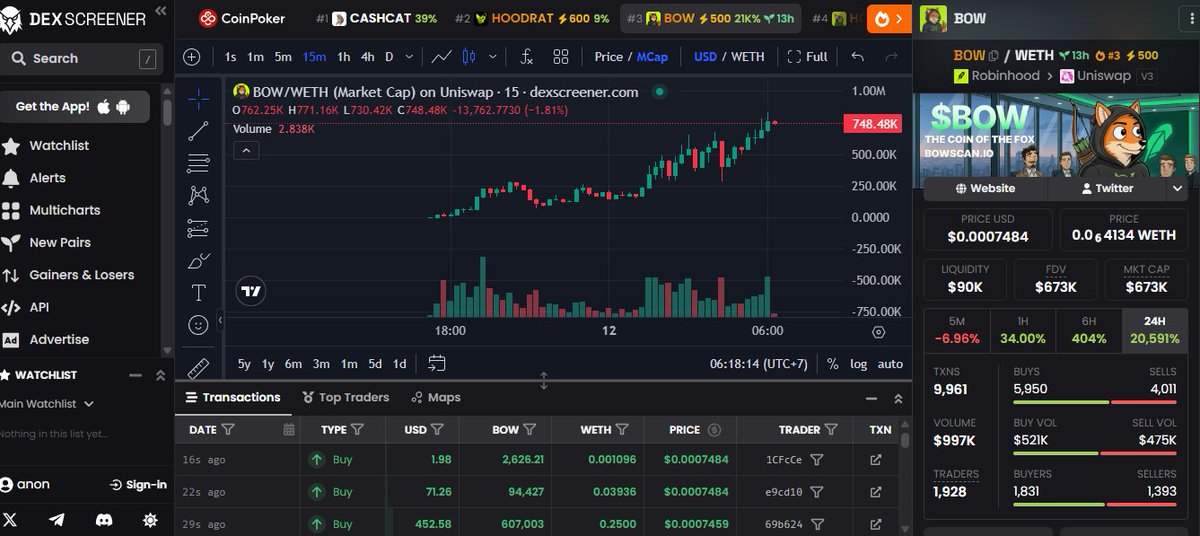Filter by trader e9cd10
This screenshot has width=1200, height=536.
[x=816, y=492]
